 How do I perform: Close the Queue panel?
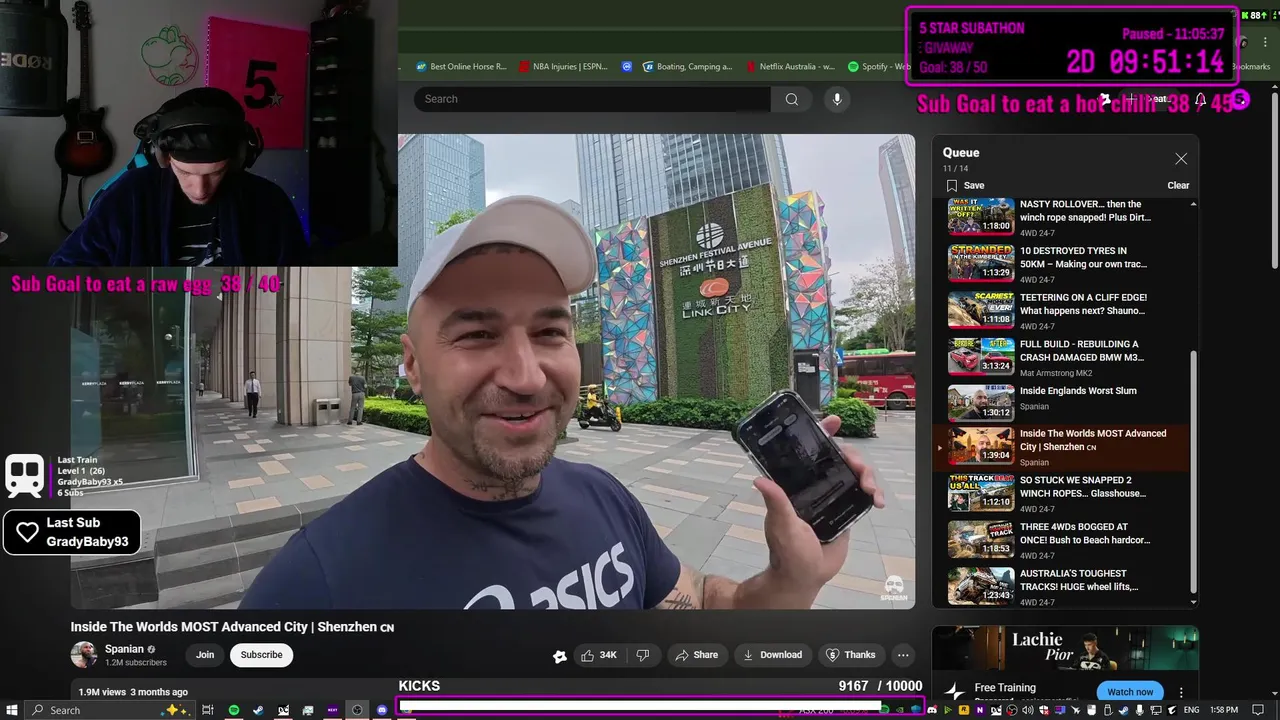[1181, 159]
